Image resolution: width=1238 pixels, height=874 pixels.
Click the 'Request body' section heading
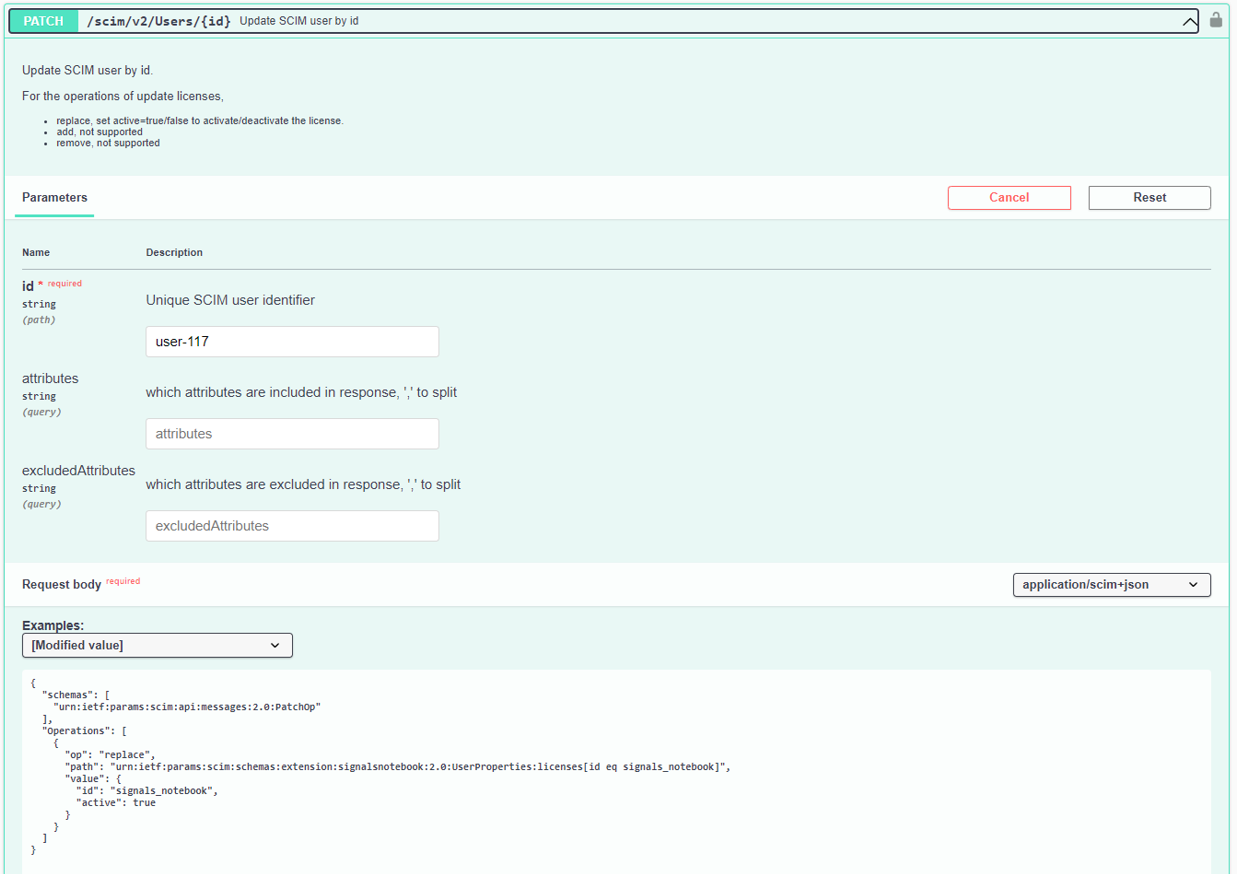[x=61, y=585]
